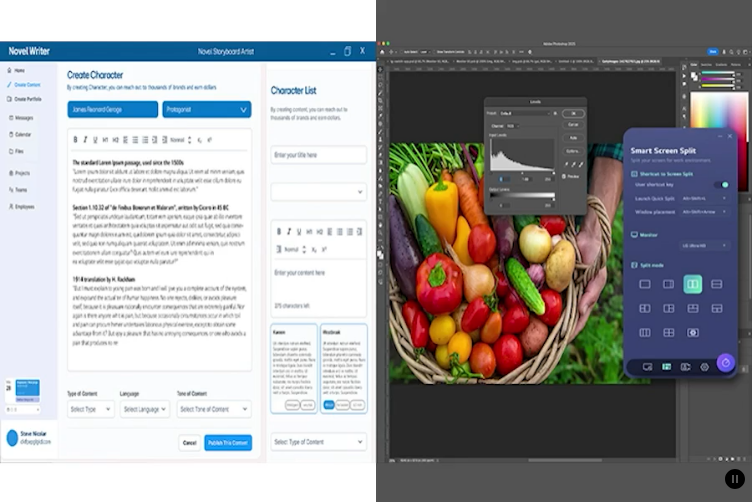Open the Monitor selection dropdown
752x502 pixels.
(705, 245)
